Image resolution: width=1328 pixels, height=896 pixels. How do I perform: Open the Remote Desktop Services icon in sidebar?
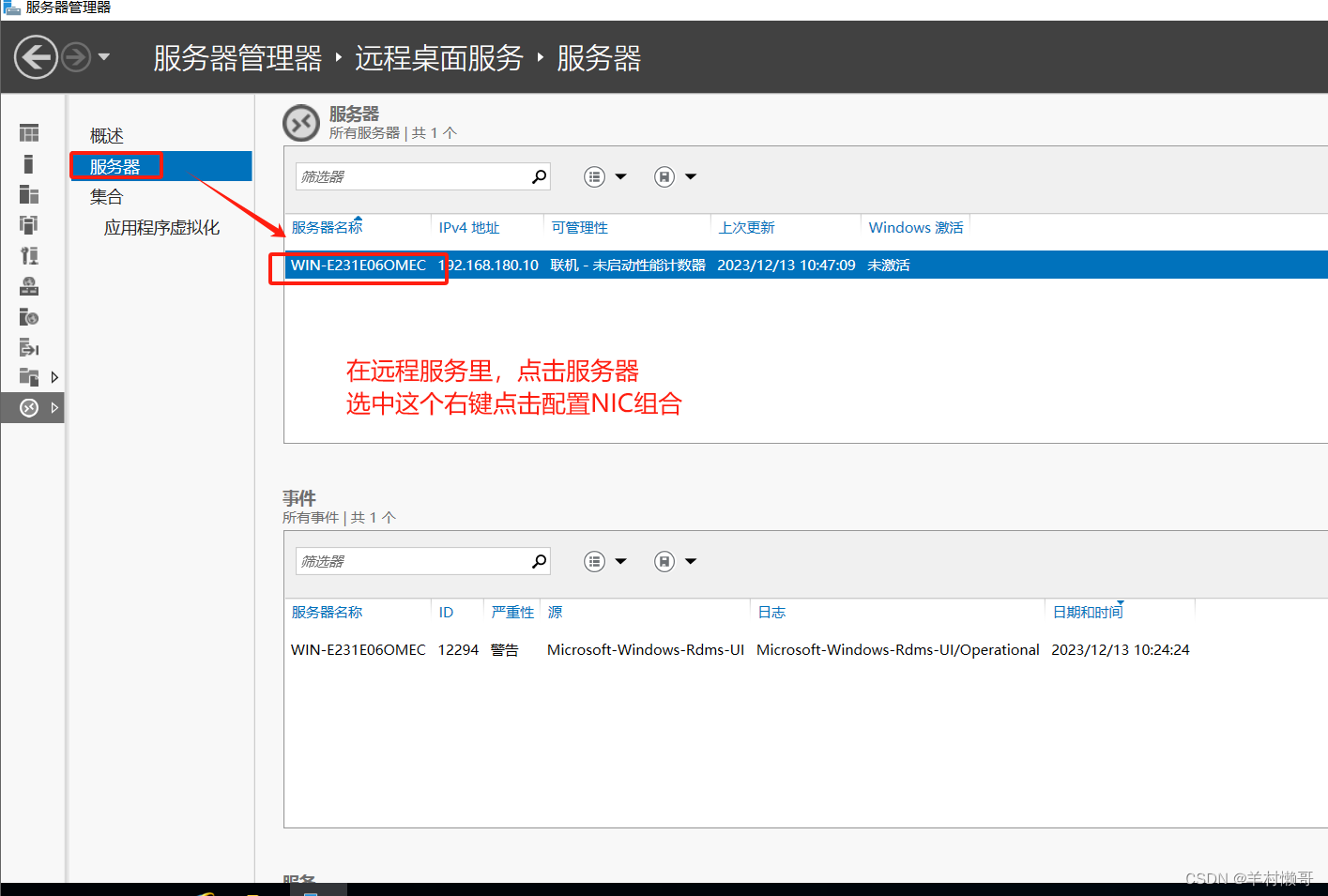pyautogui.click(x=29, y=407)
